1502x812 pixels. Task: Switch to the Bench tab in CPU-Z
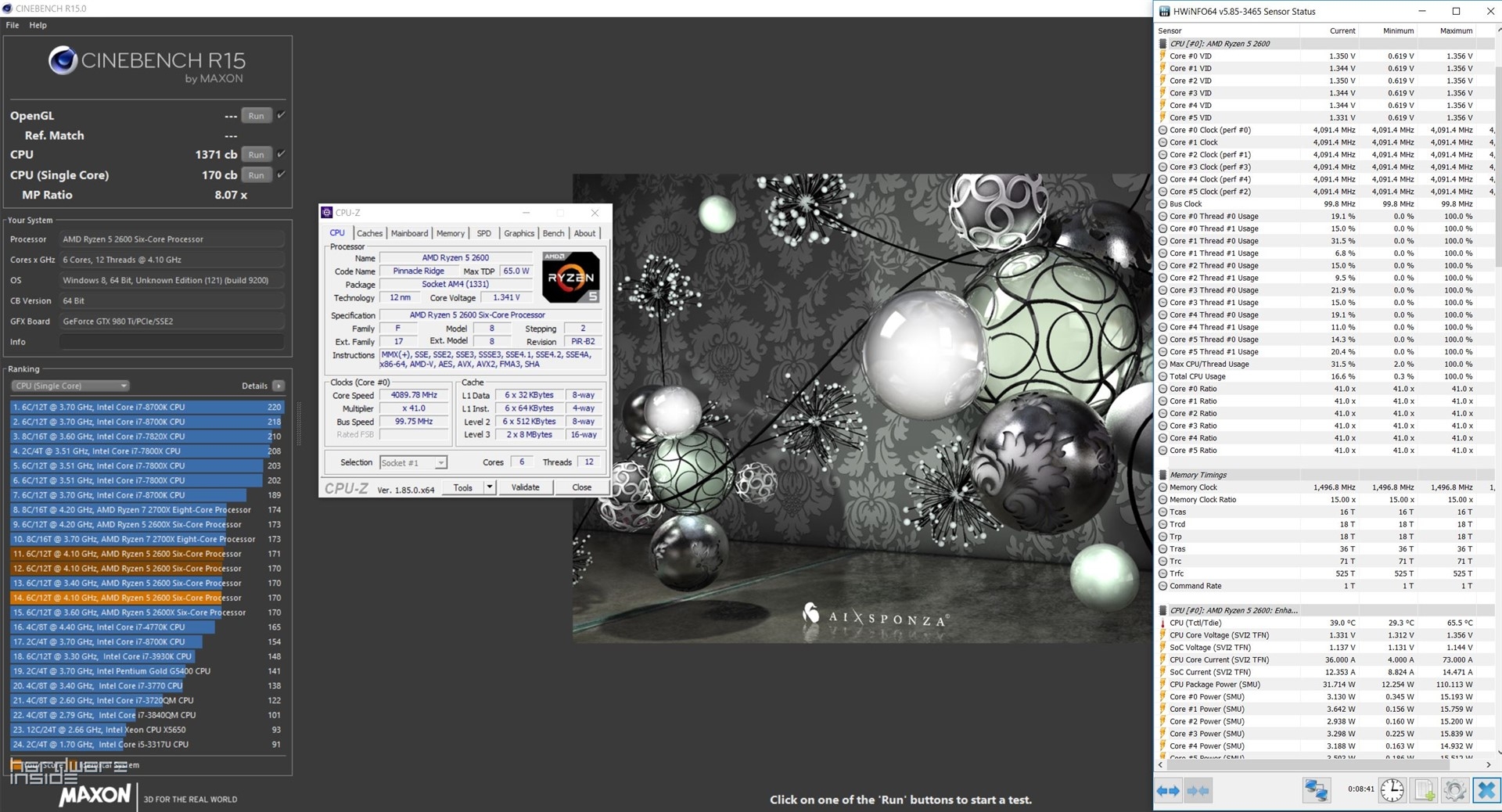coord(553,233)
